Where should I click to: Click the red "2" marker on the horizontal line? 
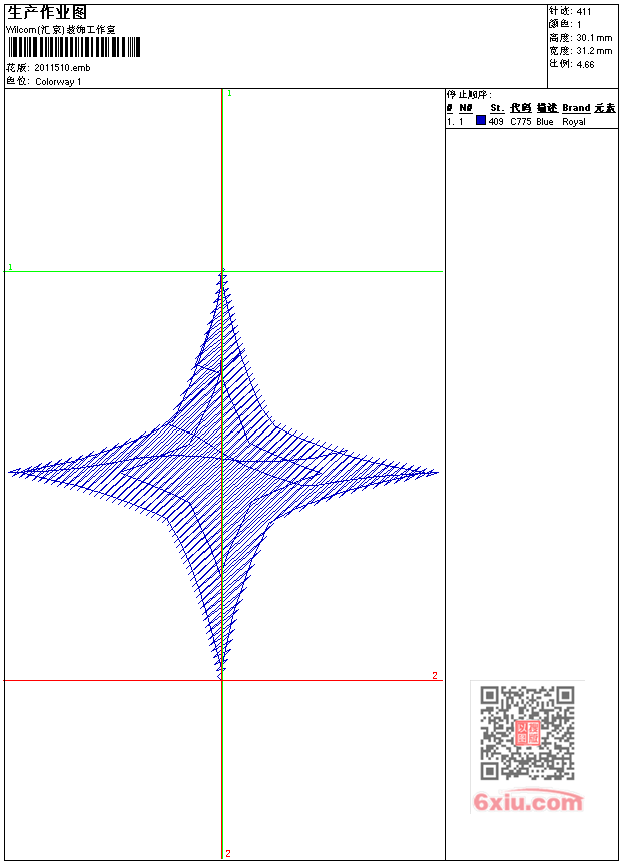(435, 675)
